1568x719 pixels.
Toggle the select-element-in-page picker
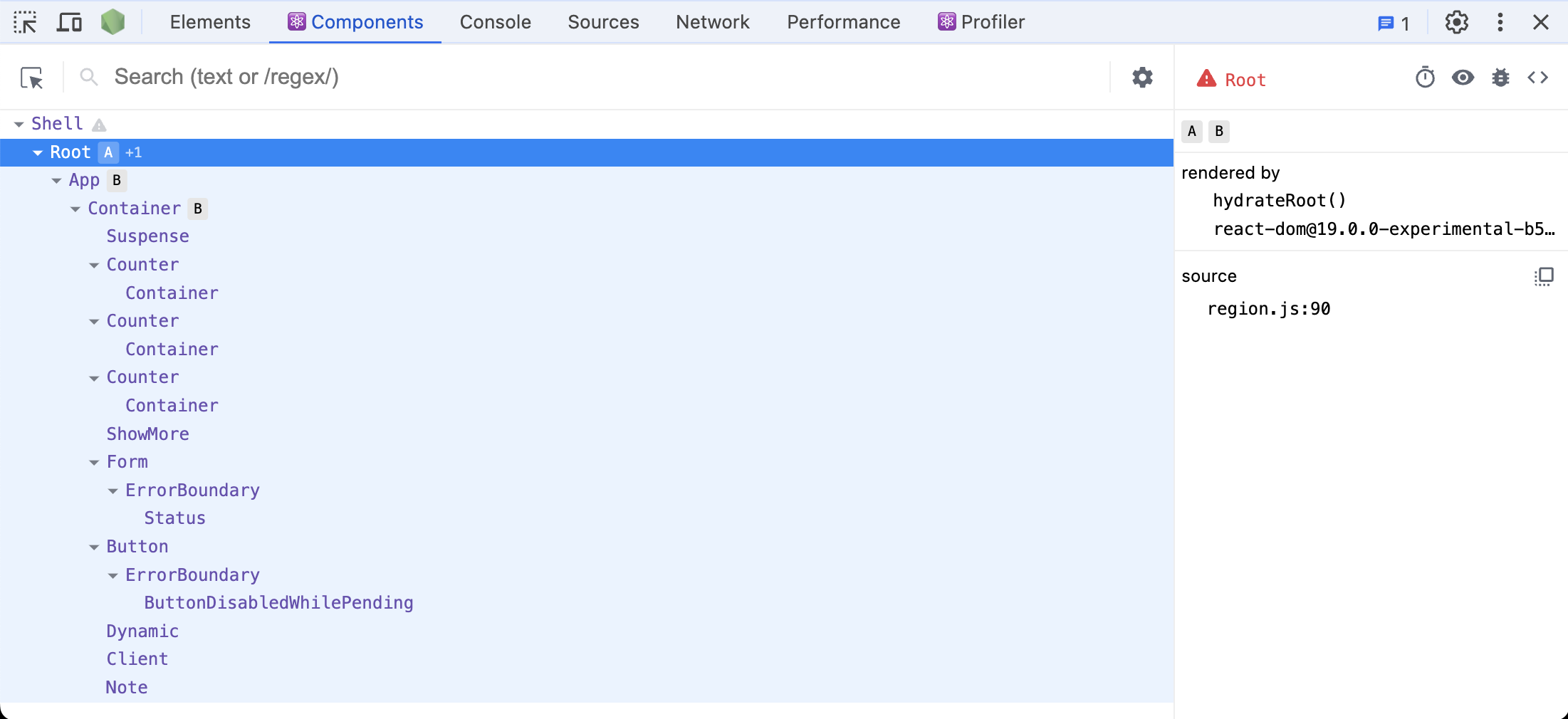click(x=32, y=78)
